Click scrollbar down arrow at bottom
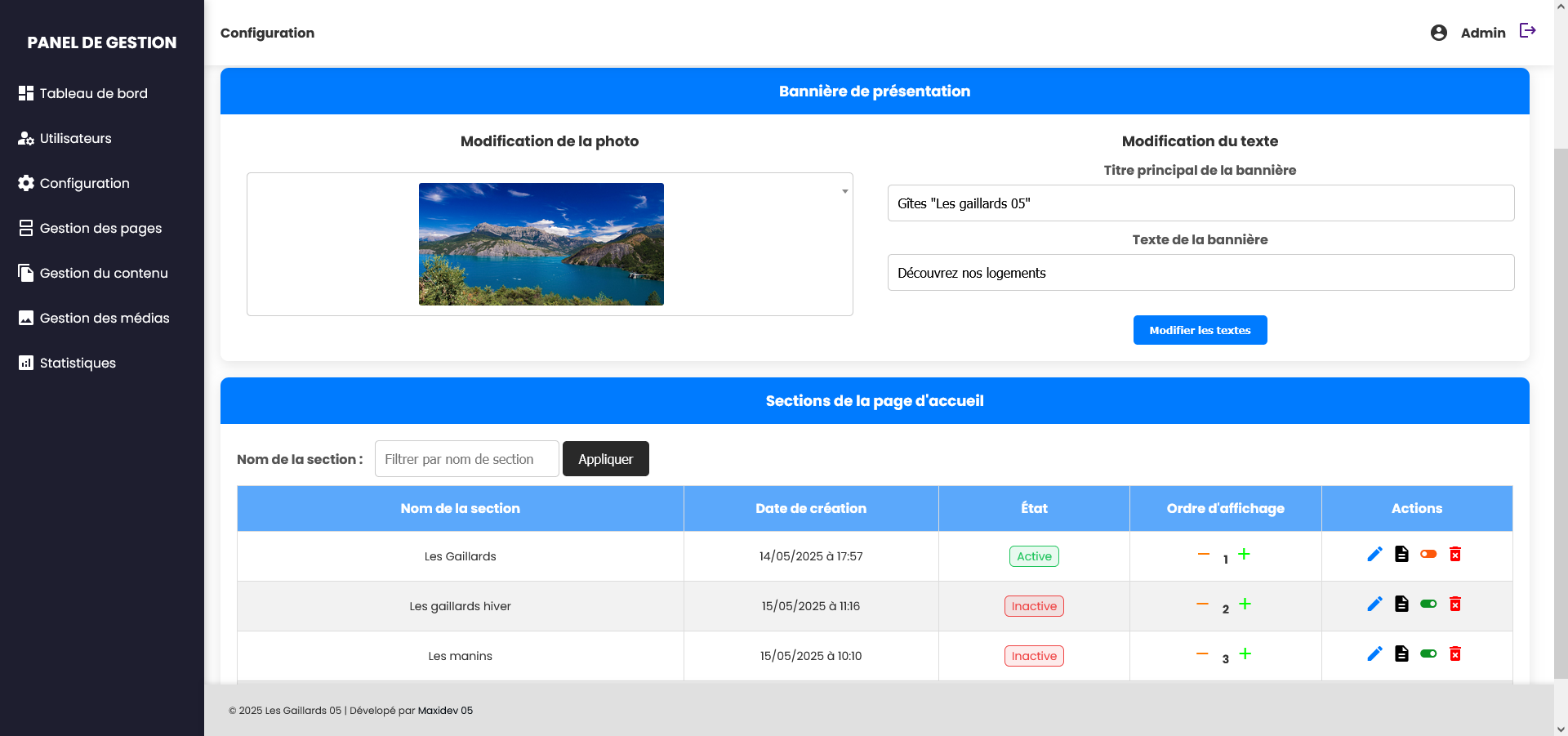1568x736 pixels. (x=1561, y=729)
